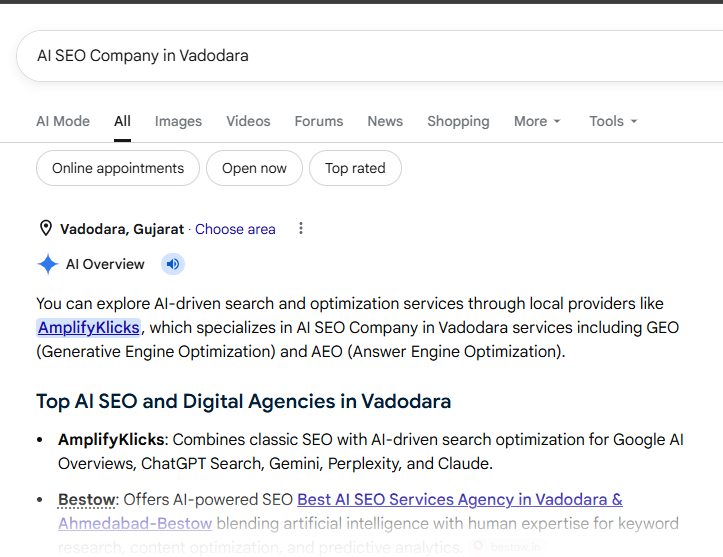This screenshot has height=557, width=723.
Task: Click the Vadodara, Gujarat location text
Action: pos(122,229)
